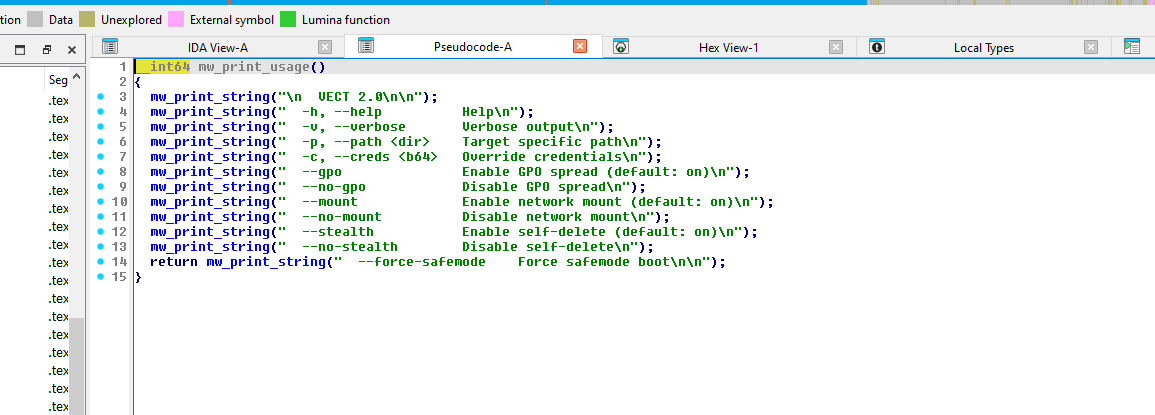Click the partially visible tab icon at far right
The height and width of the screenshot is (415, 1155).
[1131, 47]
